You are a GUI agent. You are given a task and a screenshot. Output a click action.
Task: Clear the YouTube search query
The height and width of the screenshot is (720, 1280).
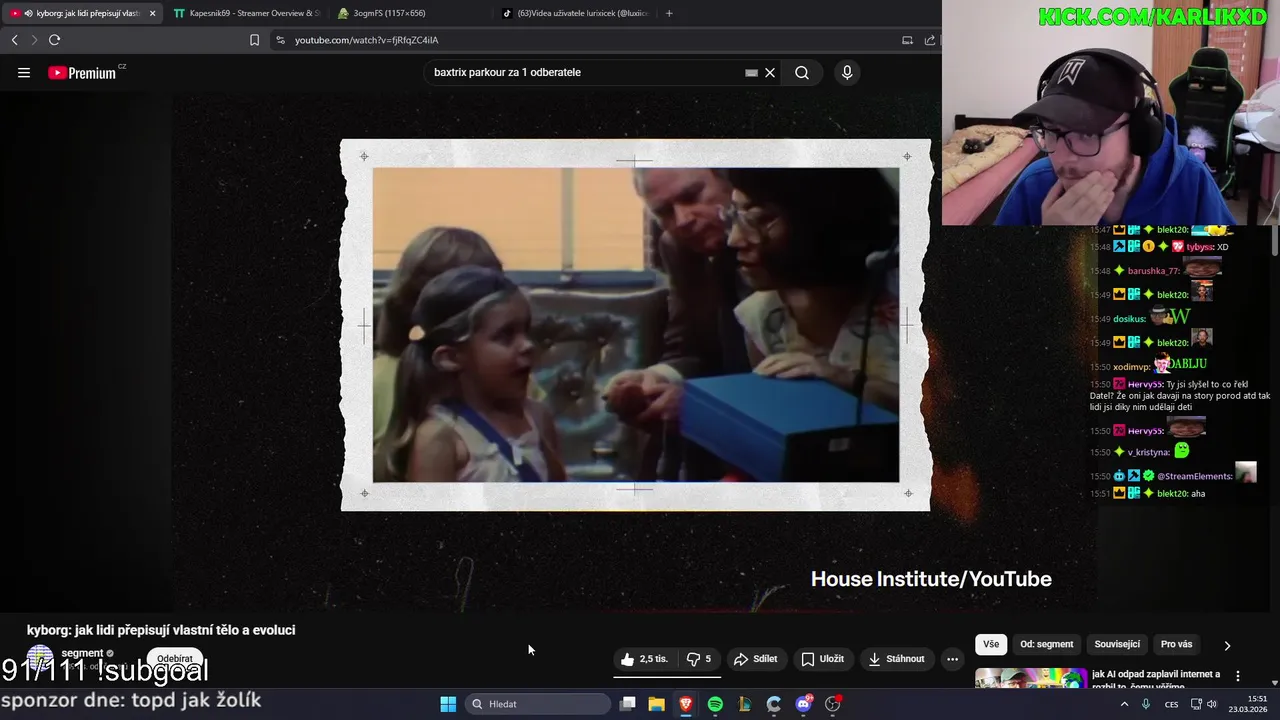click(770, 73)
